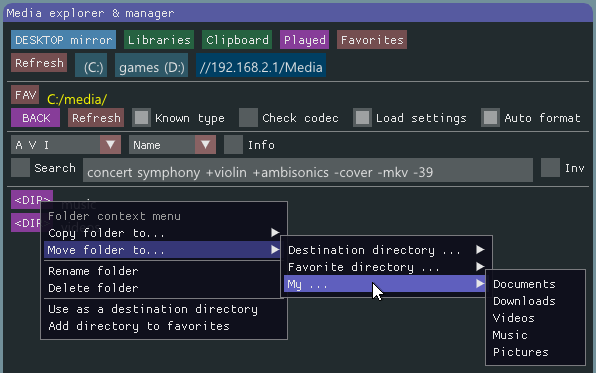Tick the Info checkbox
This screenshot has width=596, height=373.
(233, 145)
